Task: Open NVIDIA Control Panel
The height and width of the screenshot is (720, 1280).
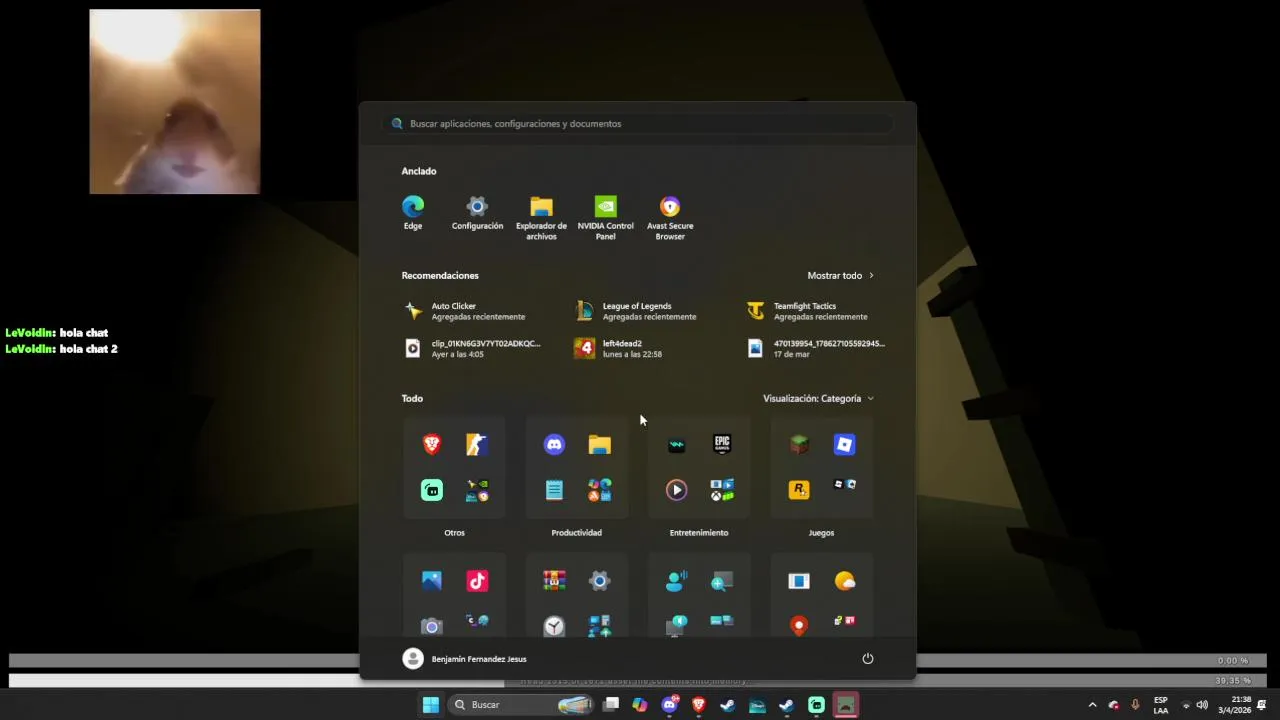Action: [605, 218]
